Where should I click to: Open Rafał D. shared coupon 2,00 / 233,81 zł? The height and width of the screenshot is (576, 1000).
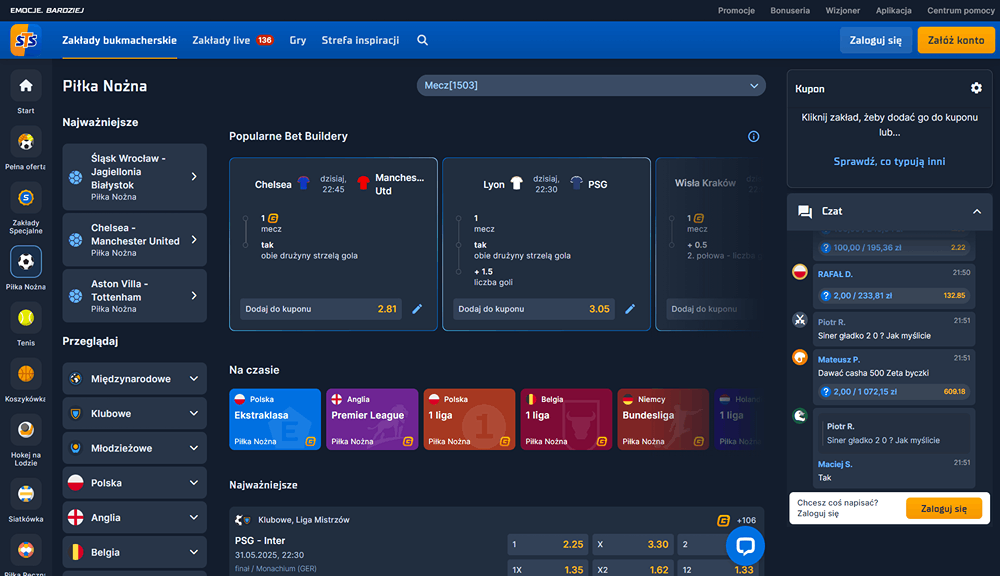coord(894,295)
